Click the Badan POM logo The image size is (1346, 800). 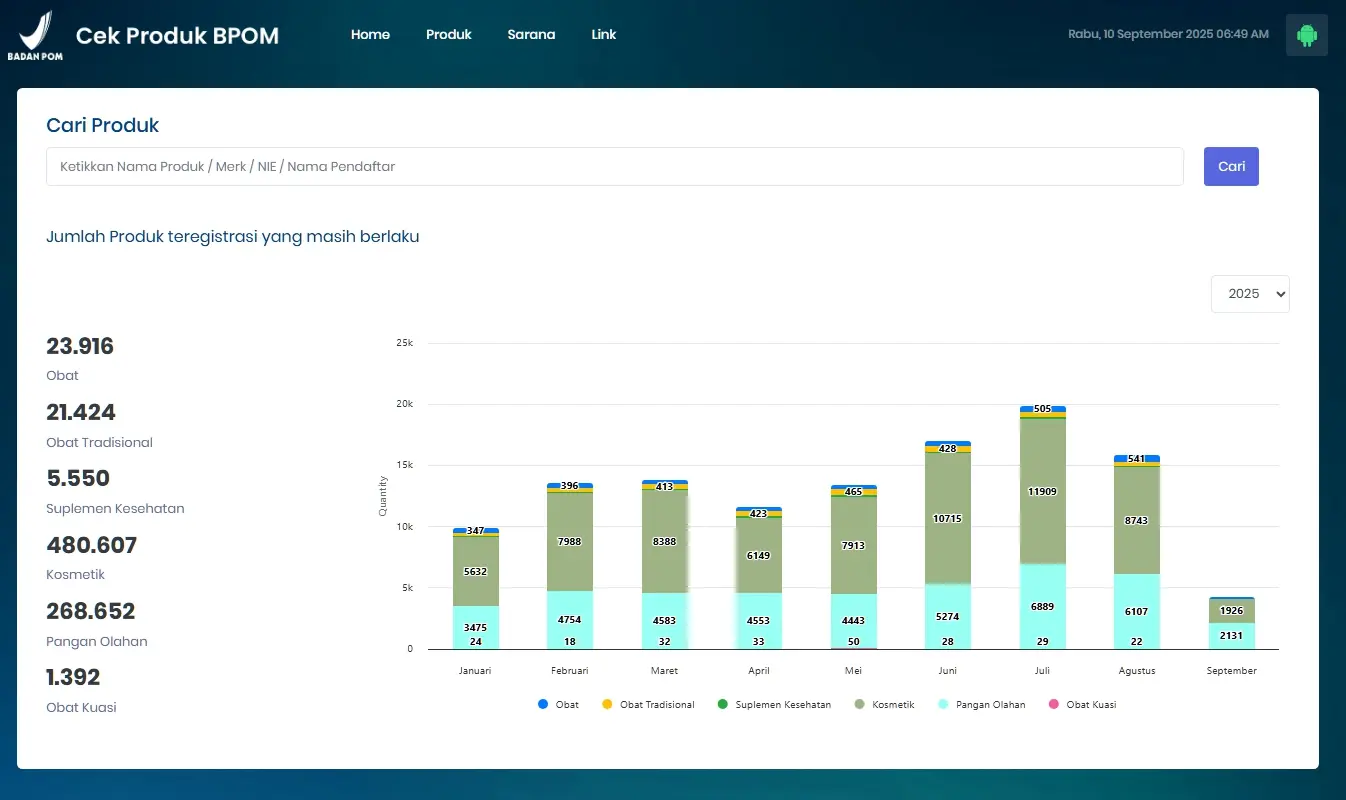[x=35, y=36]
